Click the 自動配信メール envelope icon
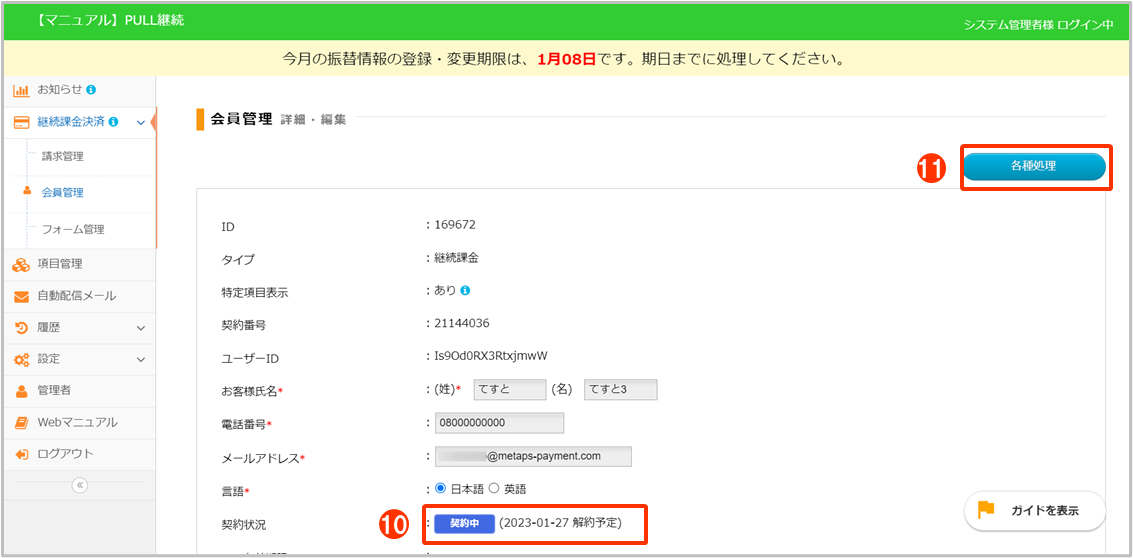Image resolution: width=1133 pixels, height=558 pixels. (x=21, y=296)
